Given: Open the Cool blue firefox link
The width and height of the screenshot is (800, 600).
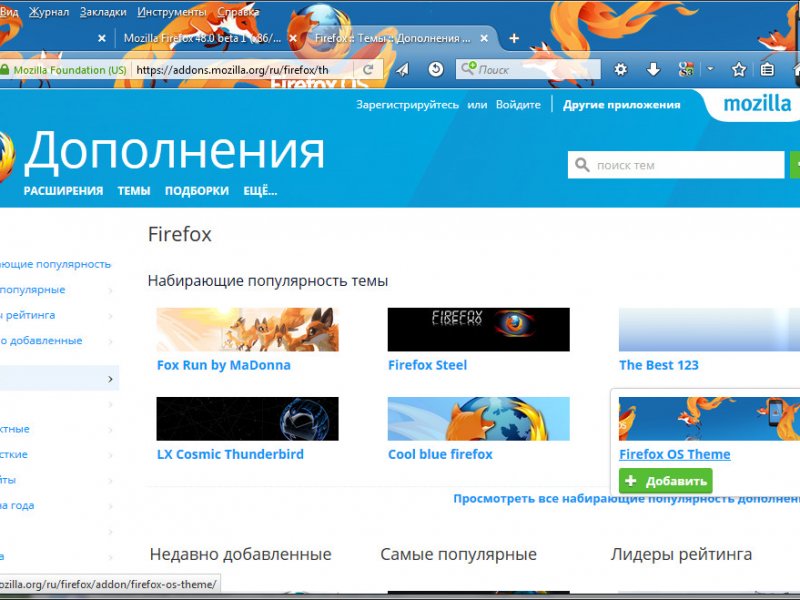Looking at the screenshot, I should (440, 455).
